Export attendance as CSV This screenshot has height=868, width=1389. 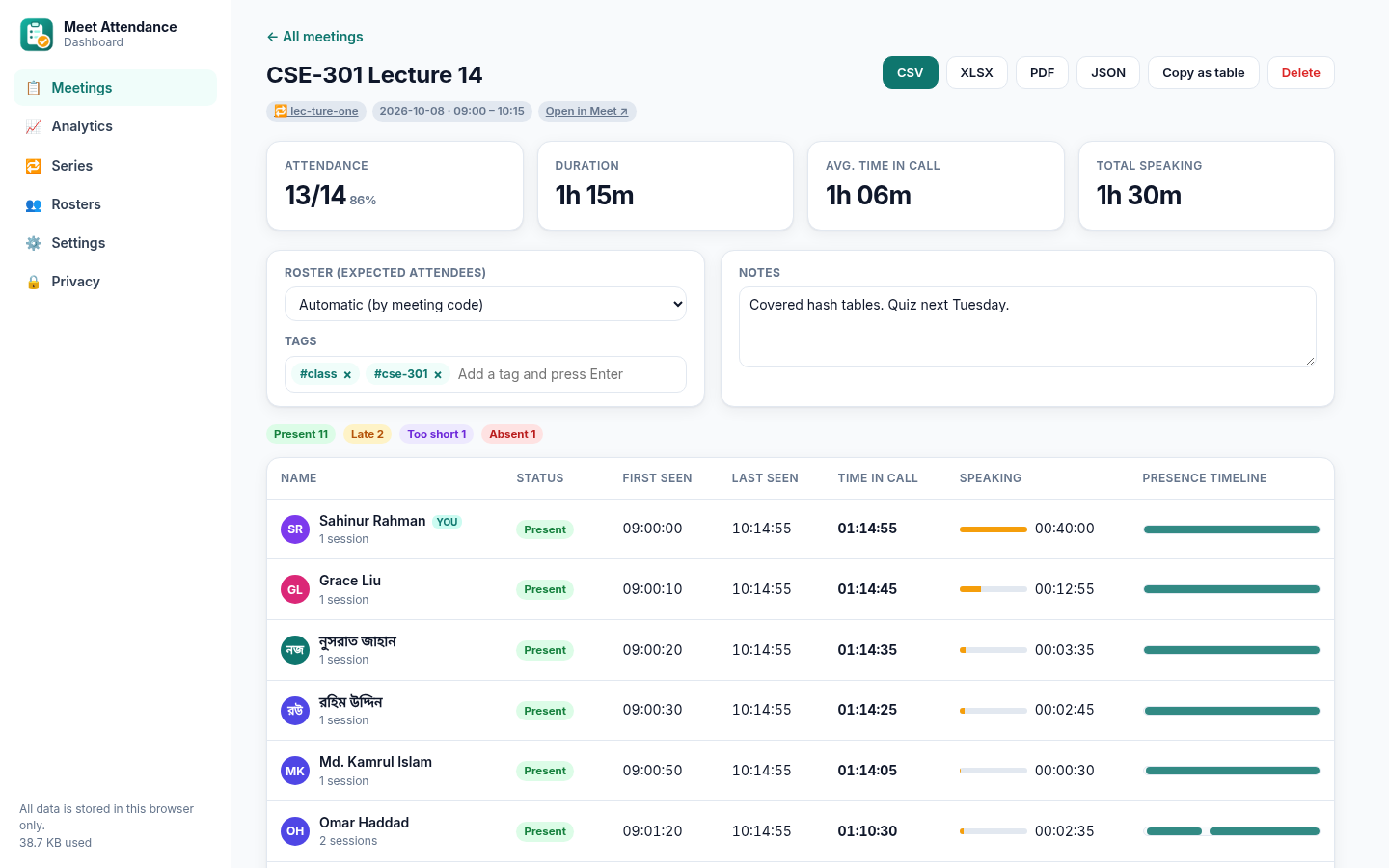tap(911, 72)
